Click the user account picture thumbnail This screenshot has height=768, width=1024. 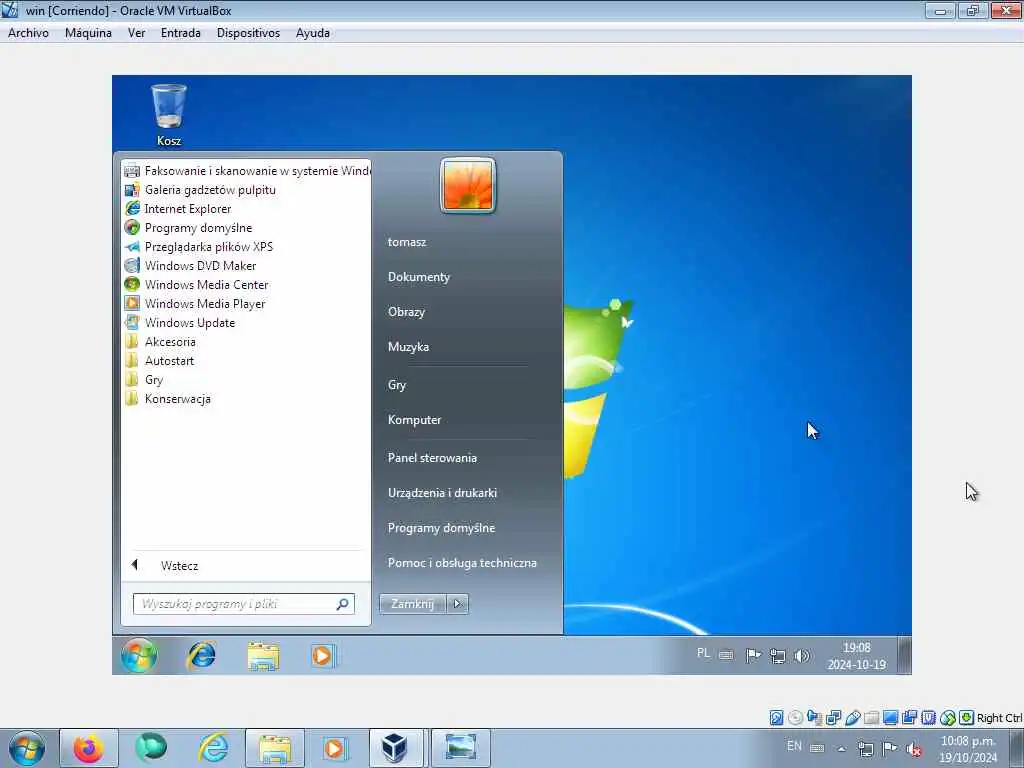468,185
